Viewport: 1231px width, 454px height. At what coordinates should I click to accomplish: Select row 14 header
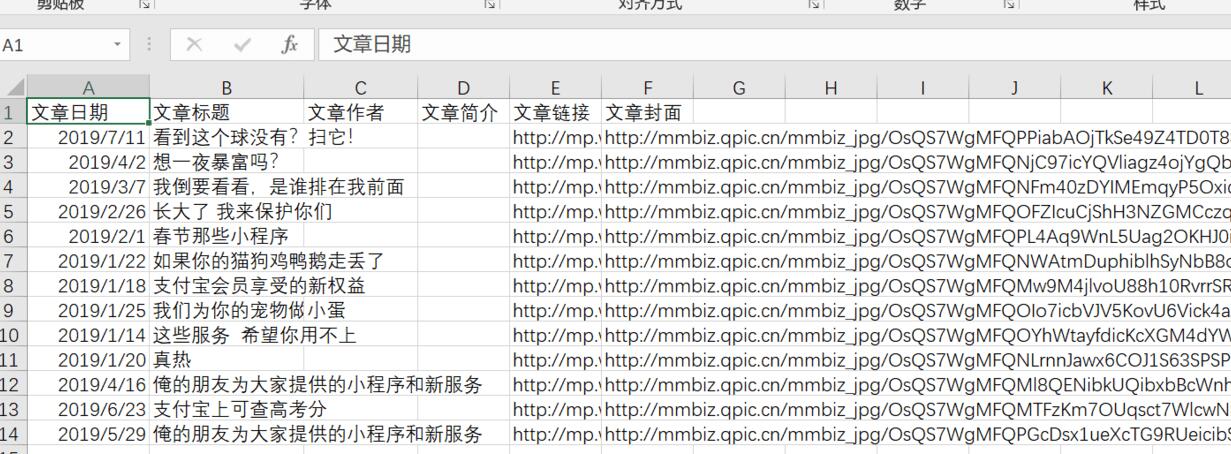13,434
